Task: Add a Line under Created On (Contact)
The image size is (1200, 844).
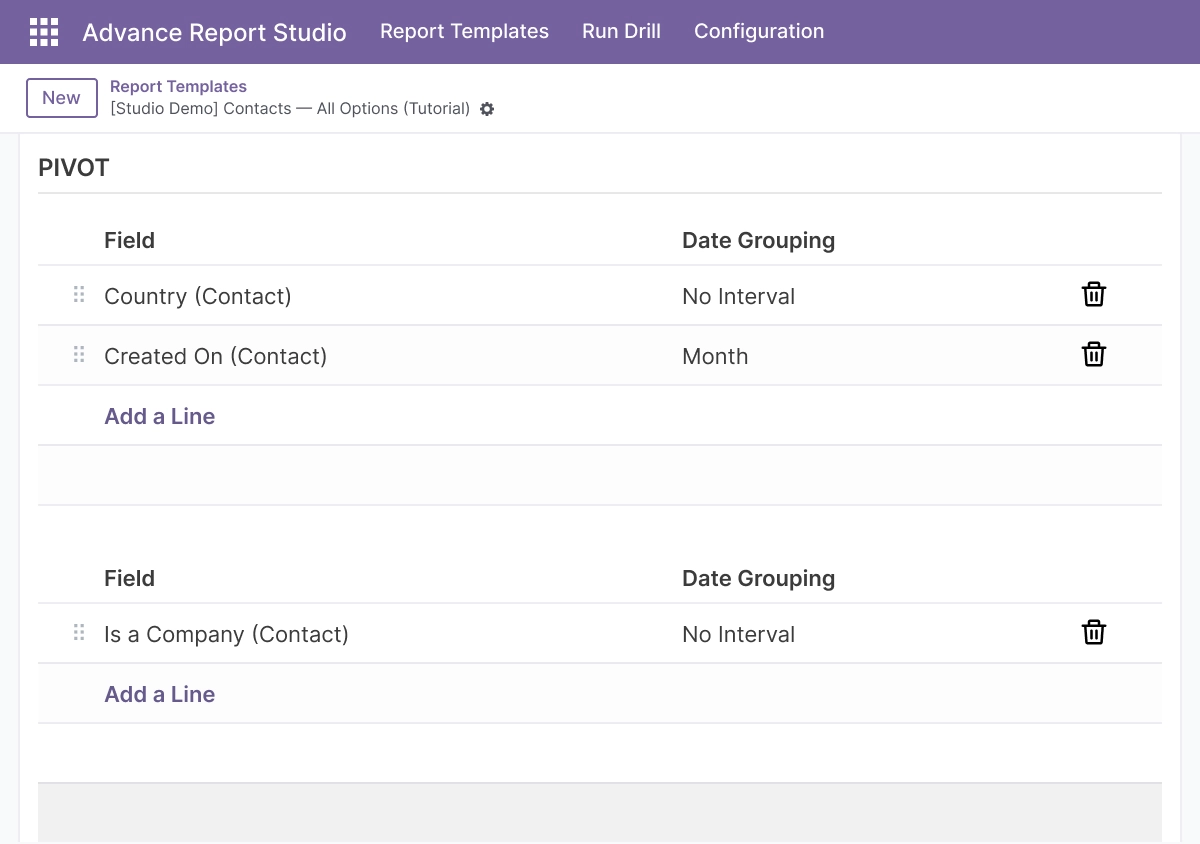Action: click(x=160, y=416)
